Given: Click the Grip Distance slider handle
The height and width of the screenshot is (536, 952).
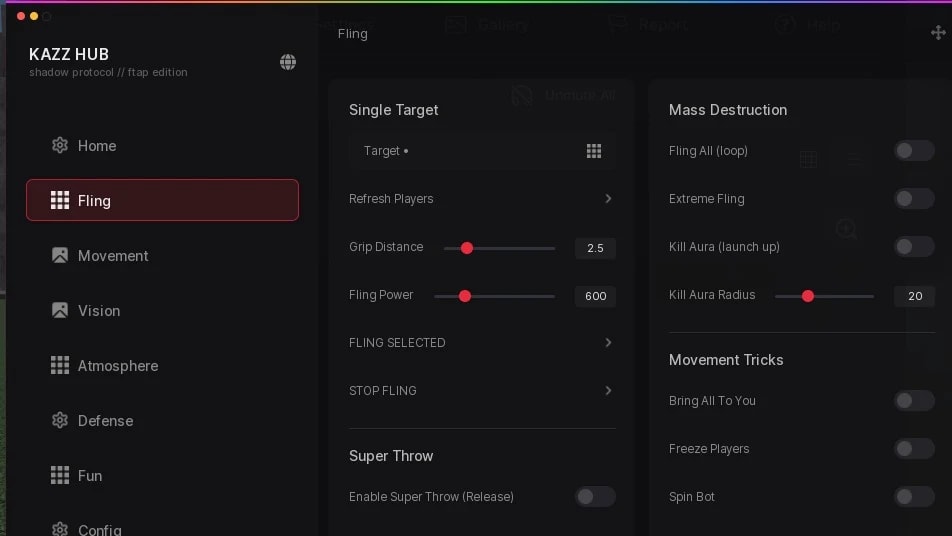Looking at the screenshot, I should pyautogui.click(x=466, y=248).
